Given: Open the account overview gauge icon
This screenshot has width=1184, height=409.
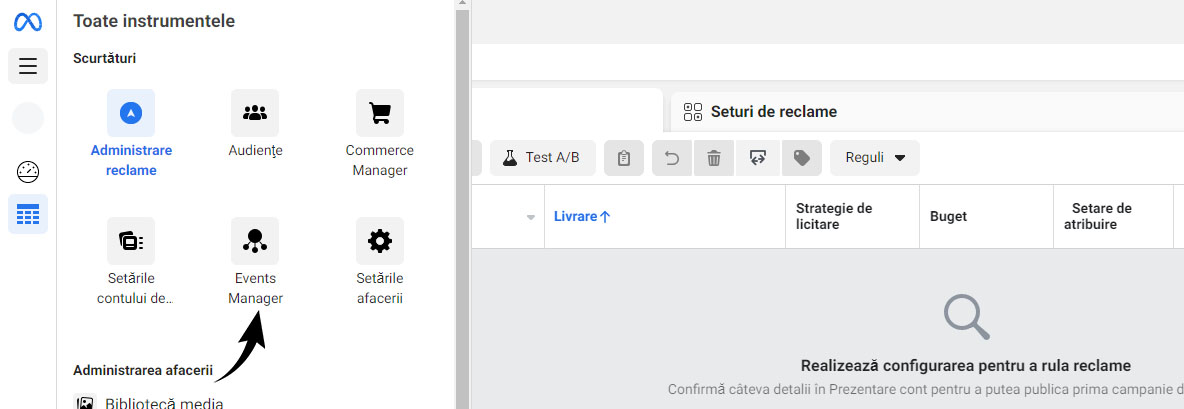Looking at the screenshot, I should coord(28,172).
